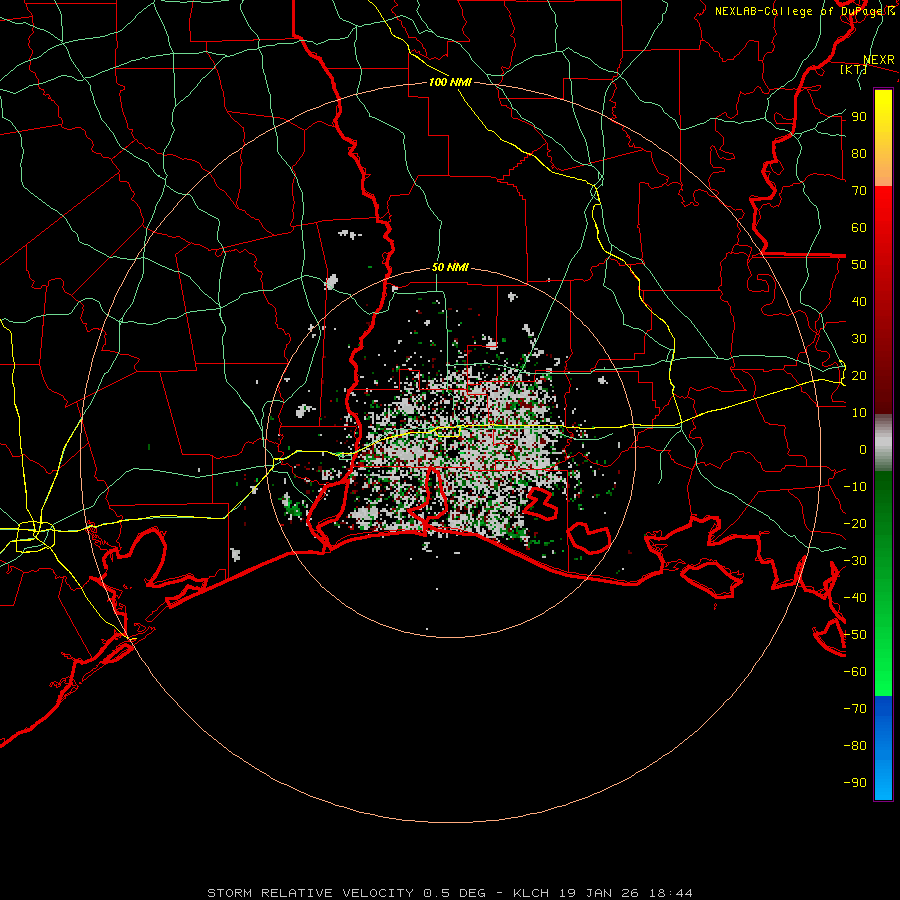Click the 80 value on the velocity scale
900x900 pixels.
pos(859,153)
